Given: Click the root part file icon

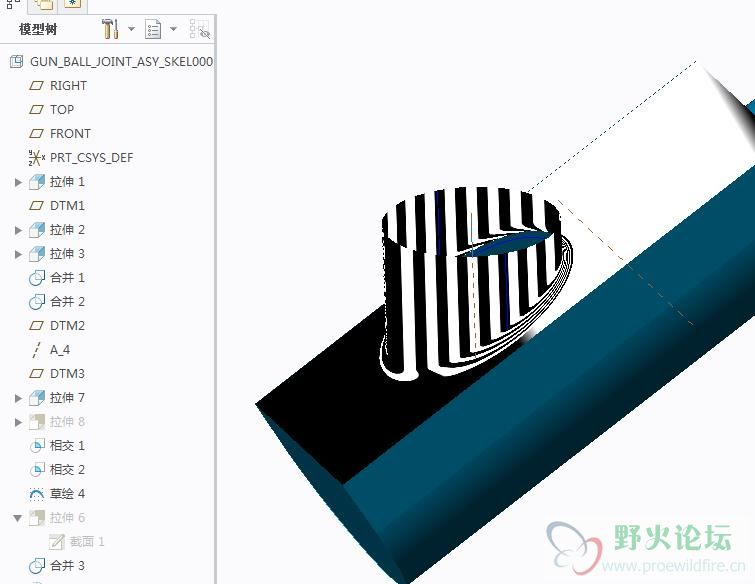Looking at the screenshot, I should pyautogui.click(x=16, y=62).
